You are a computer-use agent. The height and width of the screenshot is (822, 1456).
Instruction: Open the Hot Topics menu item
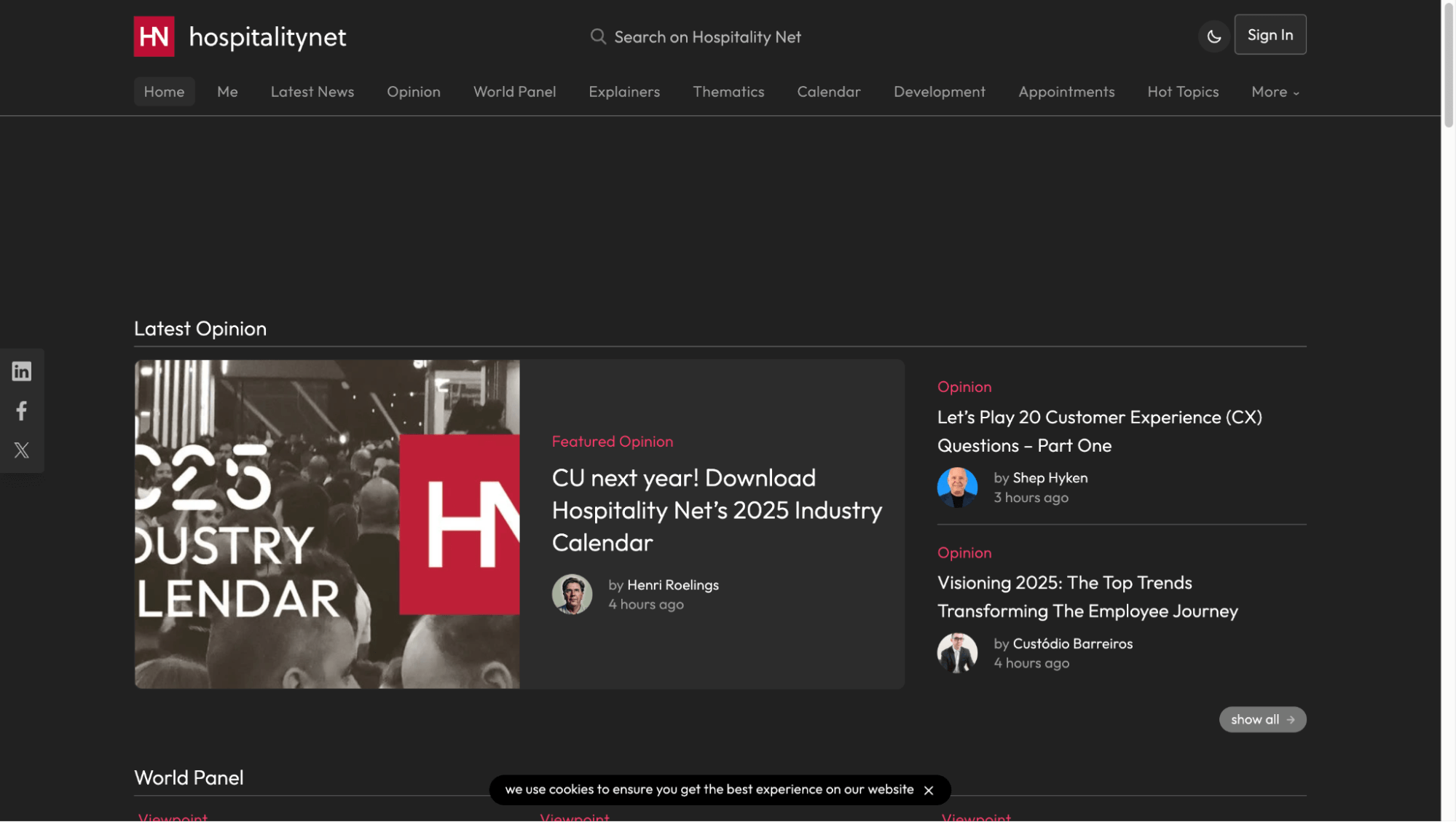[x=1182, y=92]
